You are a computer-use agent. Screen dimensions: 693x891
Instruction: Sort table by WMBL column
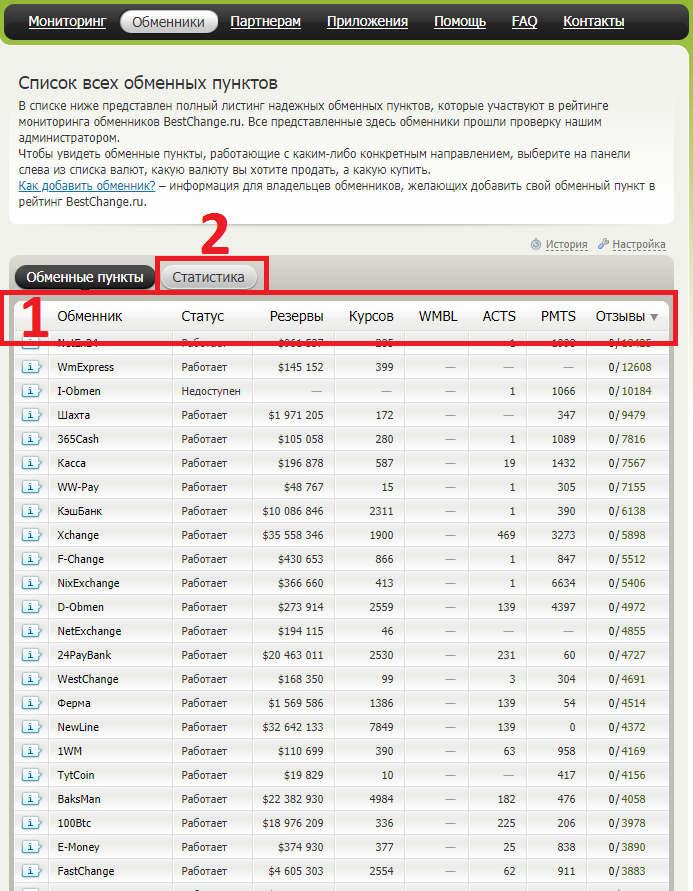tap(438, 317)
